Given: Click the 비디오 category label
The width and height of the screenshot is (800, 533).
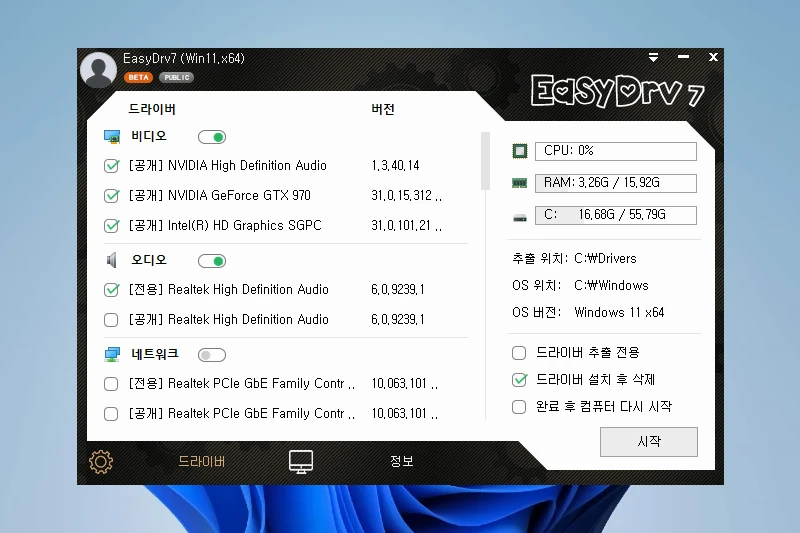Looking at the screenshot, I should tap(149, 136).
